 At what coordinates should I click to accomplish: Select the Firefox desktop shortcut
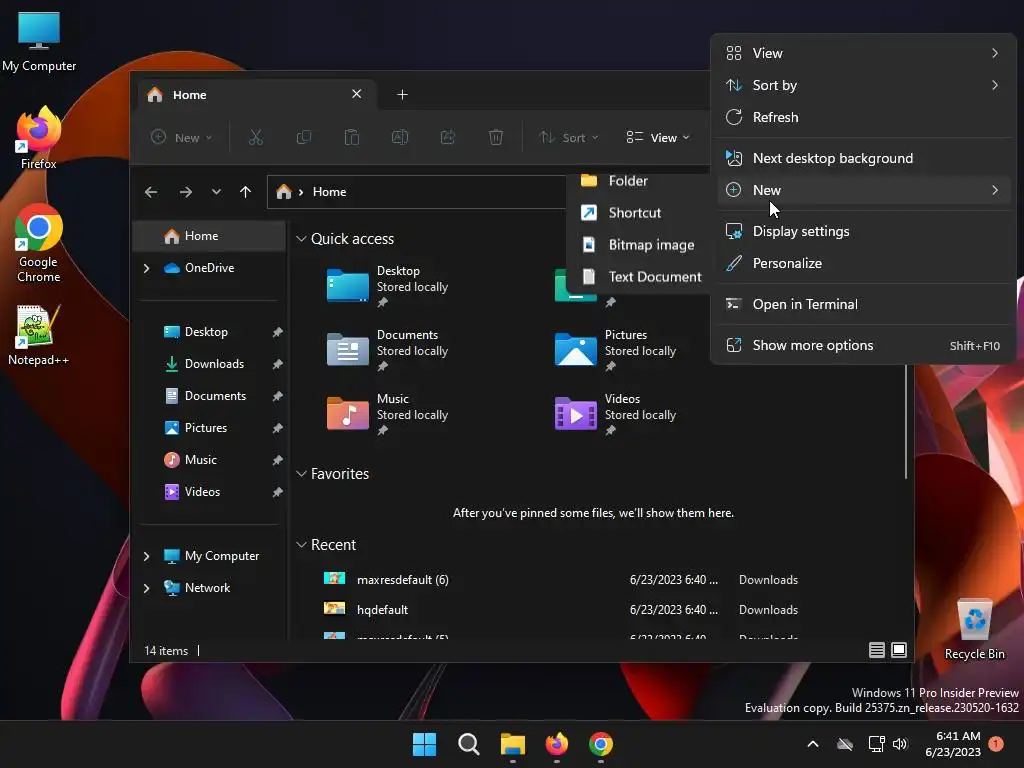39,138
